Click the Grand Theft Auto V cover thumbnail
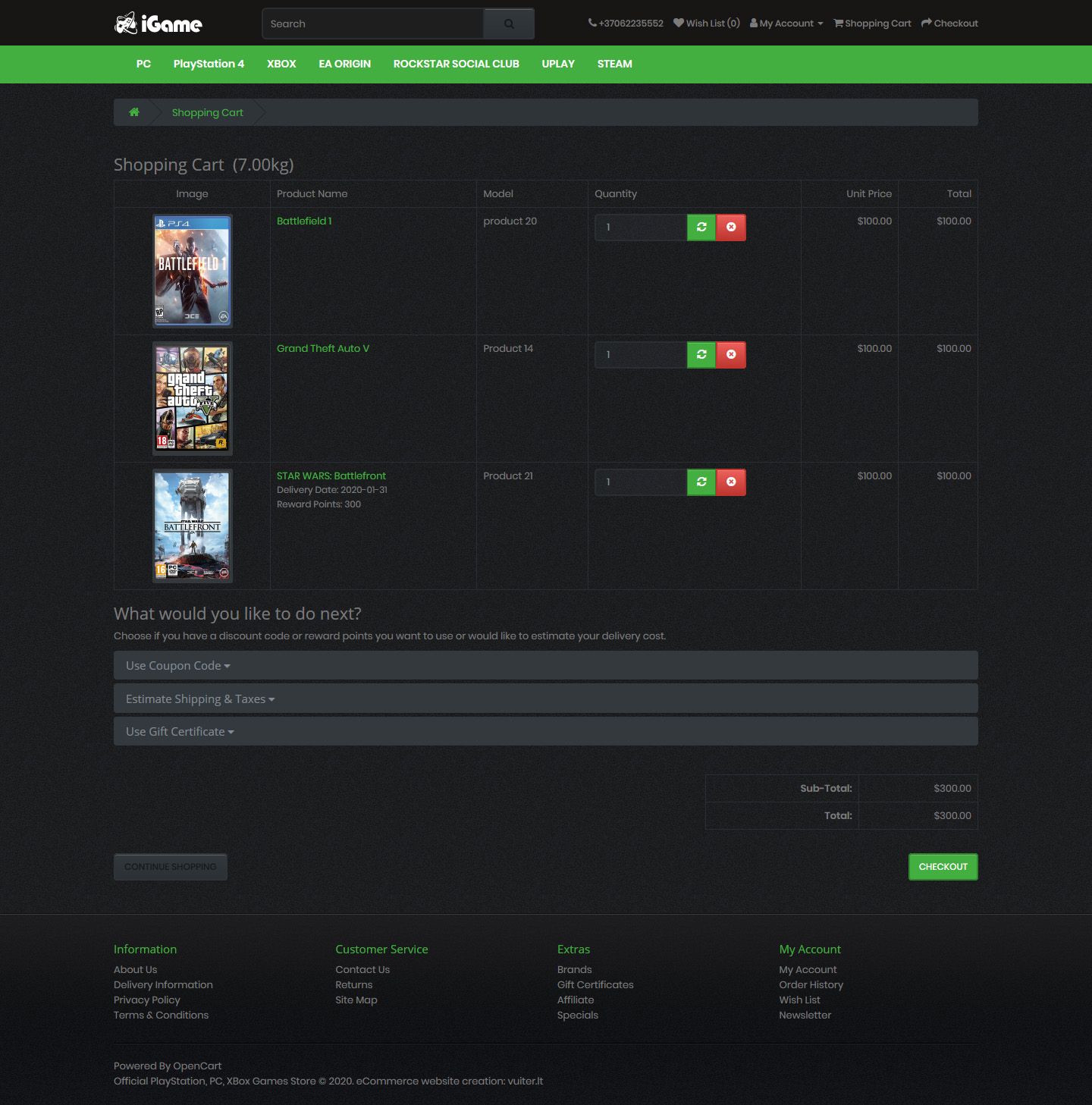 tap(193, 398)
